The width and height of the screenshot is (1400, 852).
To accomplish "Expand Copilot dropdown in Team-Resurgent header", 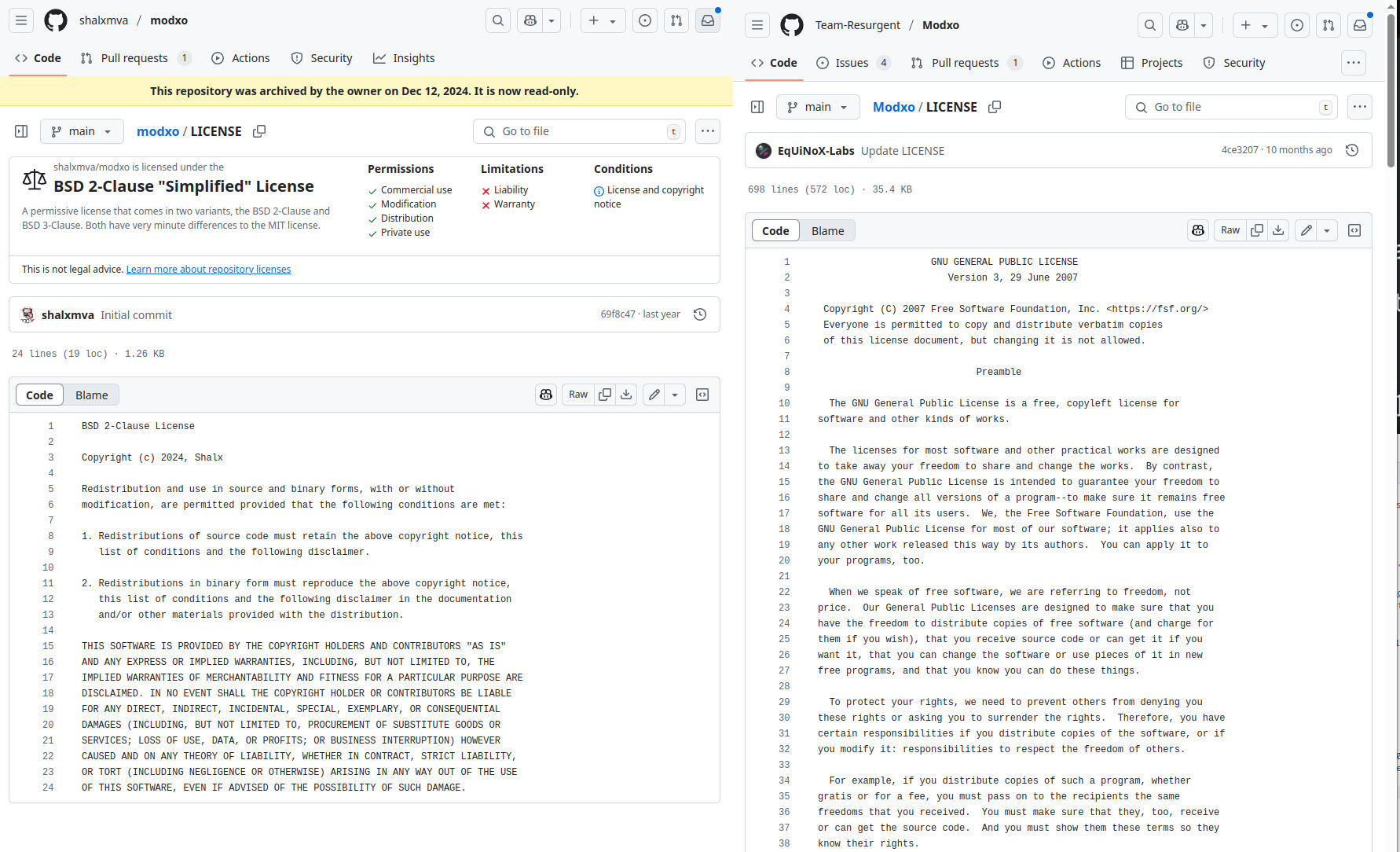I will pos(1204,25).
